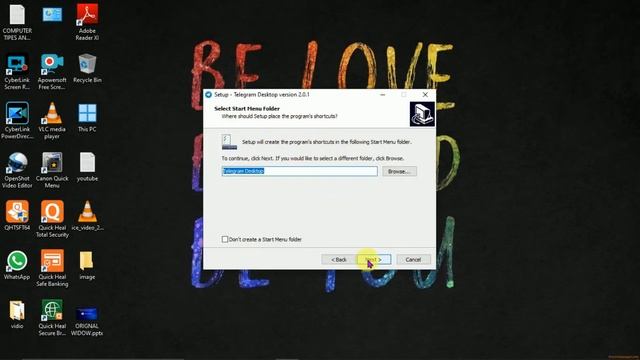Open the image folder icon
The image size is (640, 360).
[87, 261]
